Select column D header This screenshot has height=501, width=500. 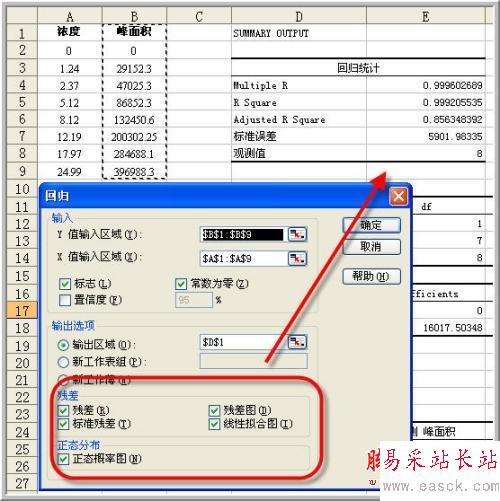pyautogui.click(x=299, y=16)
